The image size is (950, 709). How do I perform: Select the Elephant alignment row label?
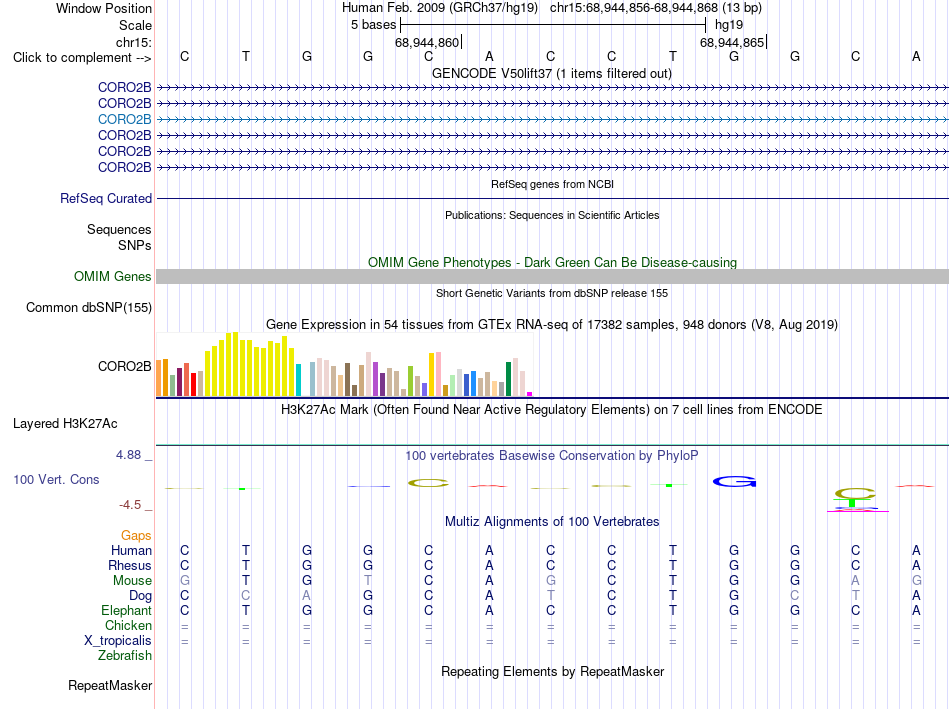coord(126,610)
